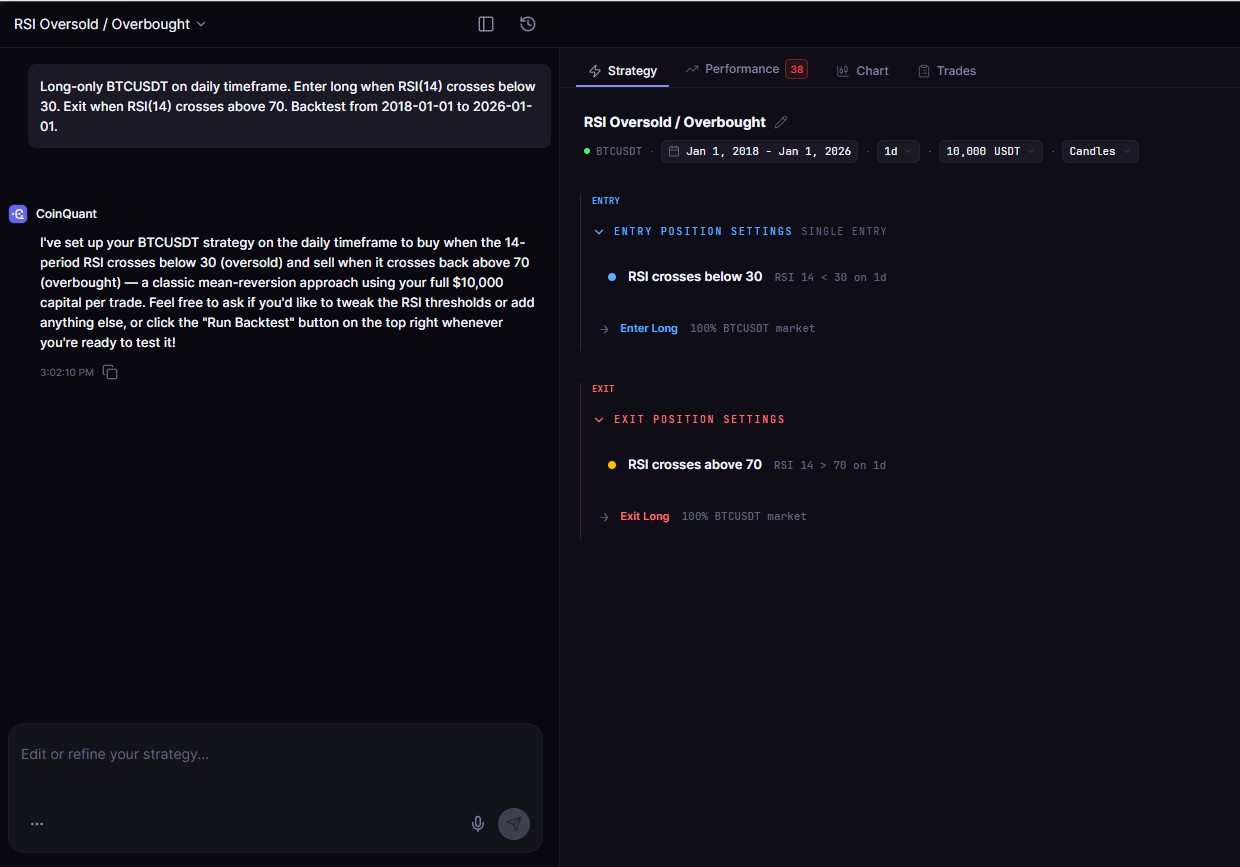The width and height of the screenshot is (1240, 867).
Task: Open the RSI Oversold / Overbought title dropdown
Action: (109, 24)
